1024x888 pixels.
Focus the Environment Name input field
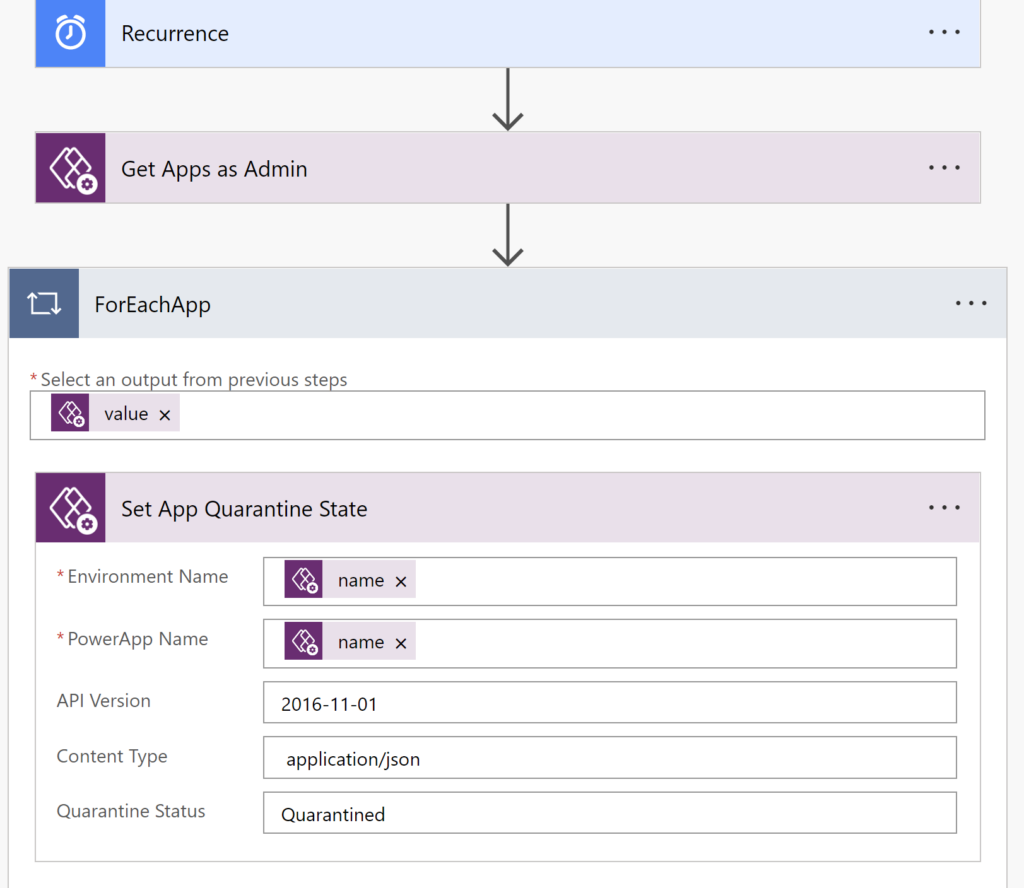click(610, 581)
